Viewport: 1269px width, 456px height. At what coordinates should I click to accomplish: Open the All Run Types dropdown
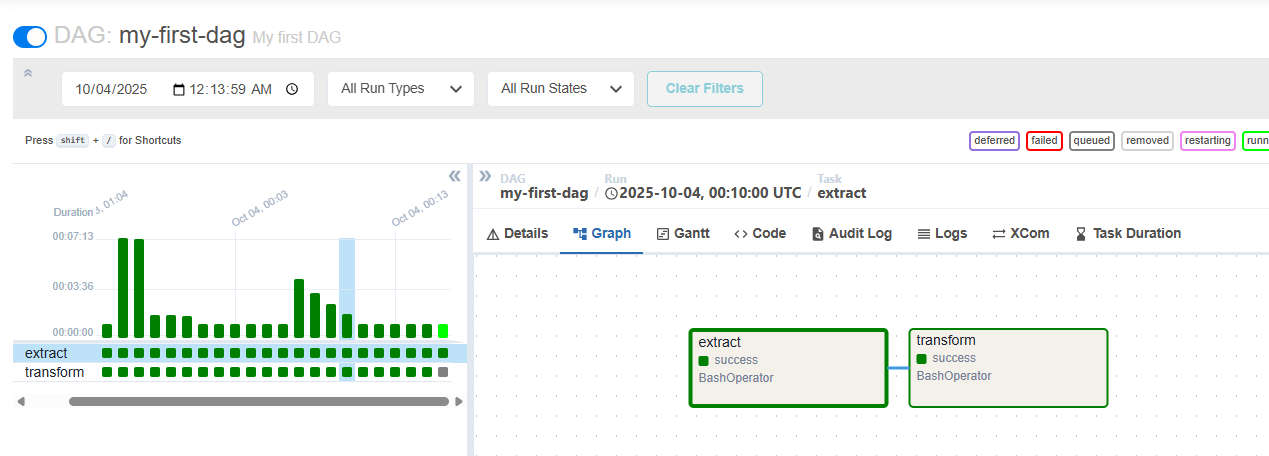coord(400,89)
